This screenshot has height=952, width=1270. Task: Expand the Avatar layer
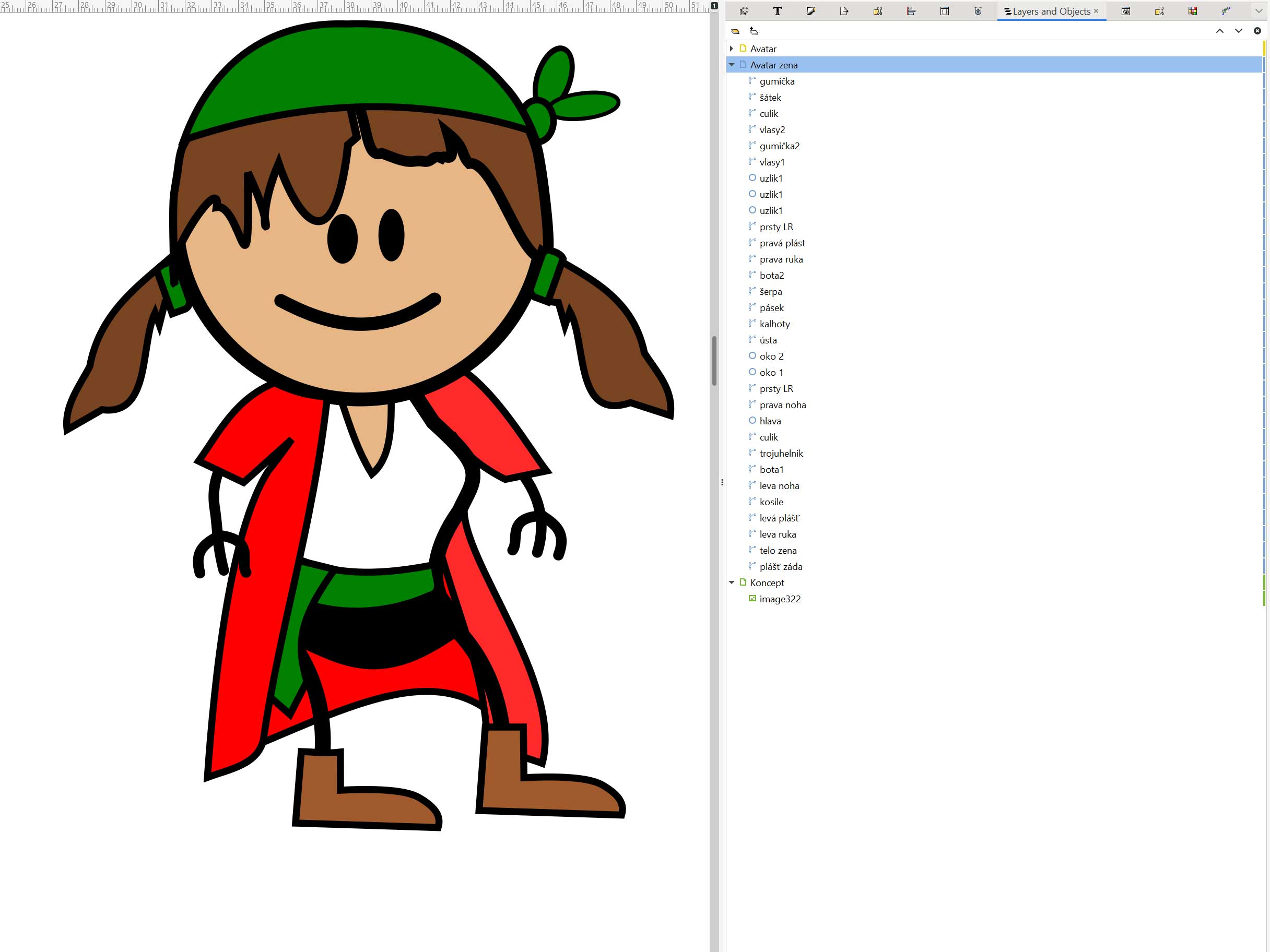coord(732,49)
